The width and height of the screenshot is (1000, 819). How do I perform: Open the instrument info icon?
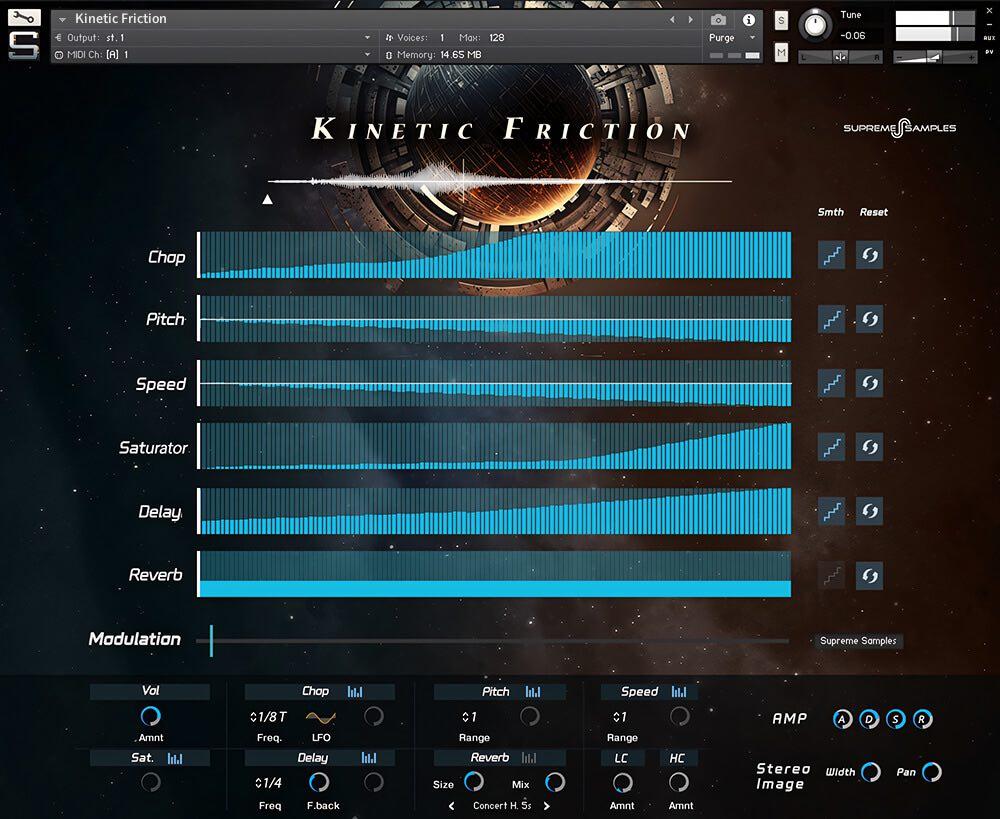[748, 20]
